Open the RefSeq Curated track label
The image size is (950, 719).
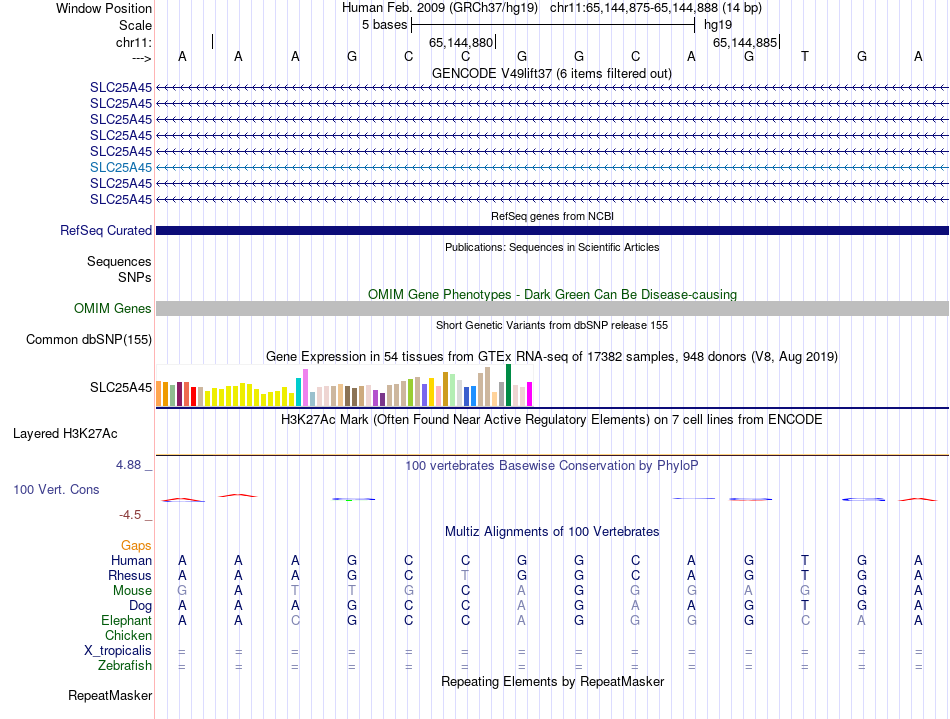105,230
